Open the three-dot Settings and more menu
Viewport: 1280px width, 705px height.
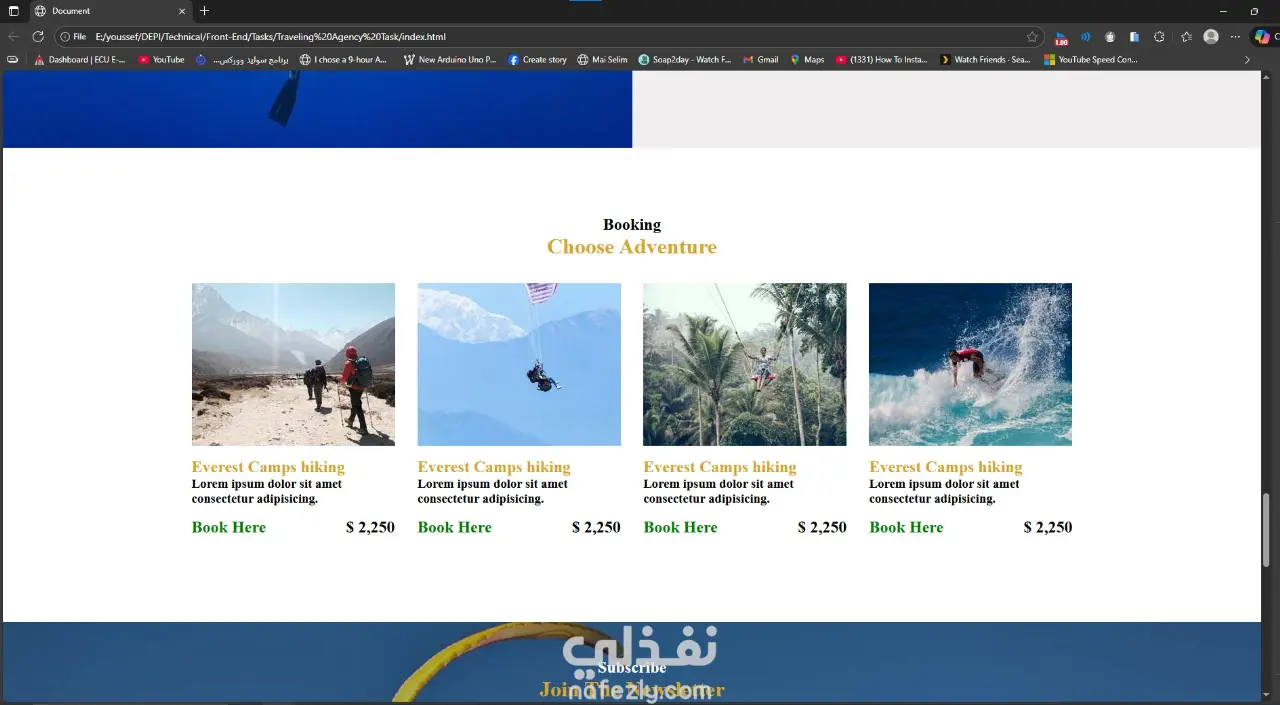(x=1235, y=36)
